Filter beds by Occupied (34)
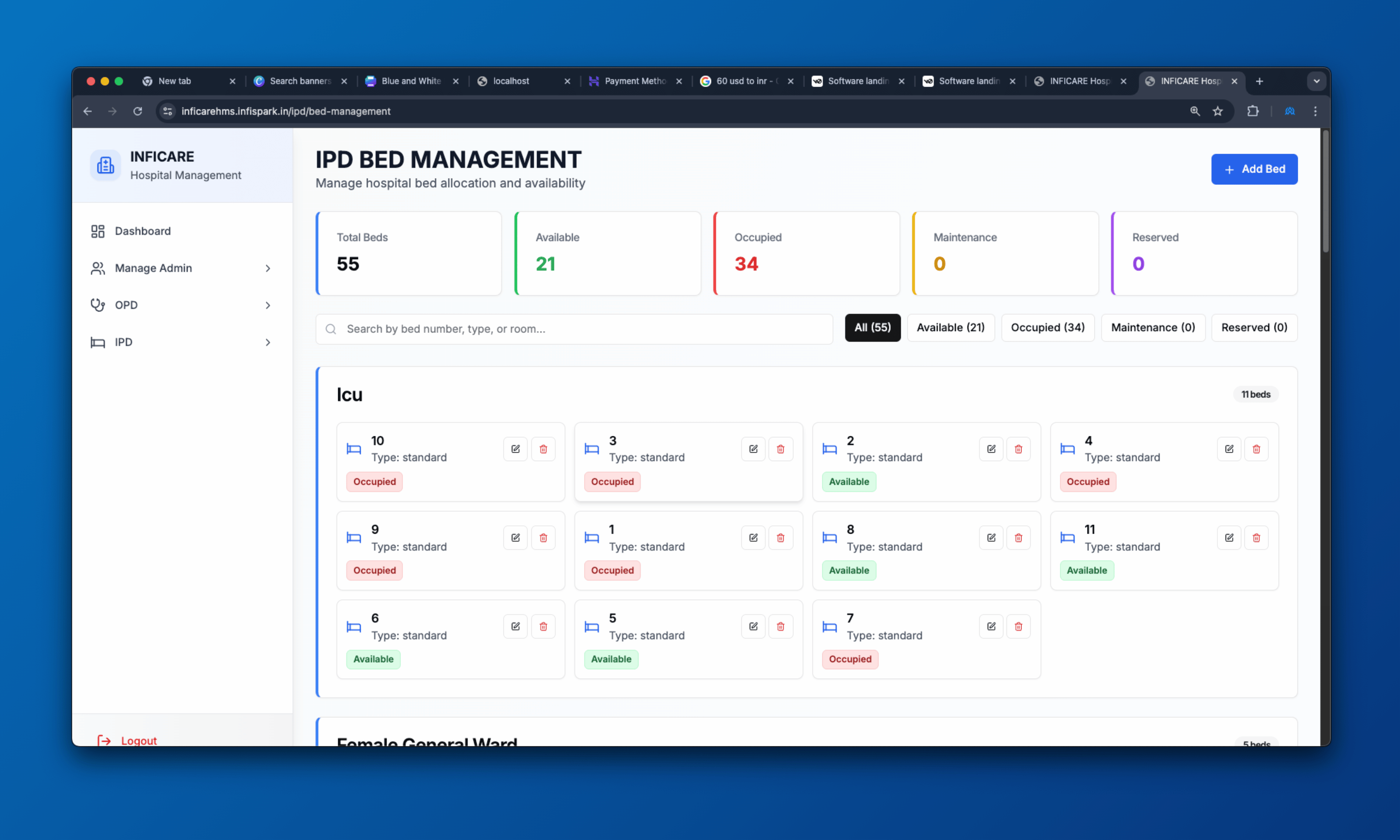Screen dimensions: 1400x840 coord(1047,328)
